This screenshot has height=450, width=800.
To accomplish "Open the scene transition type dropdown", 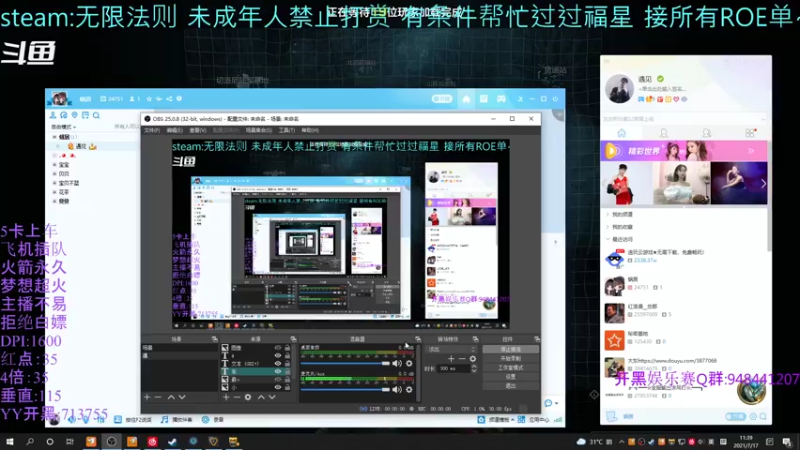I will pos(452,349).
